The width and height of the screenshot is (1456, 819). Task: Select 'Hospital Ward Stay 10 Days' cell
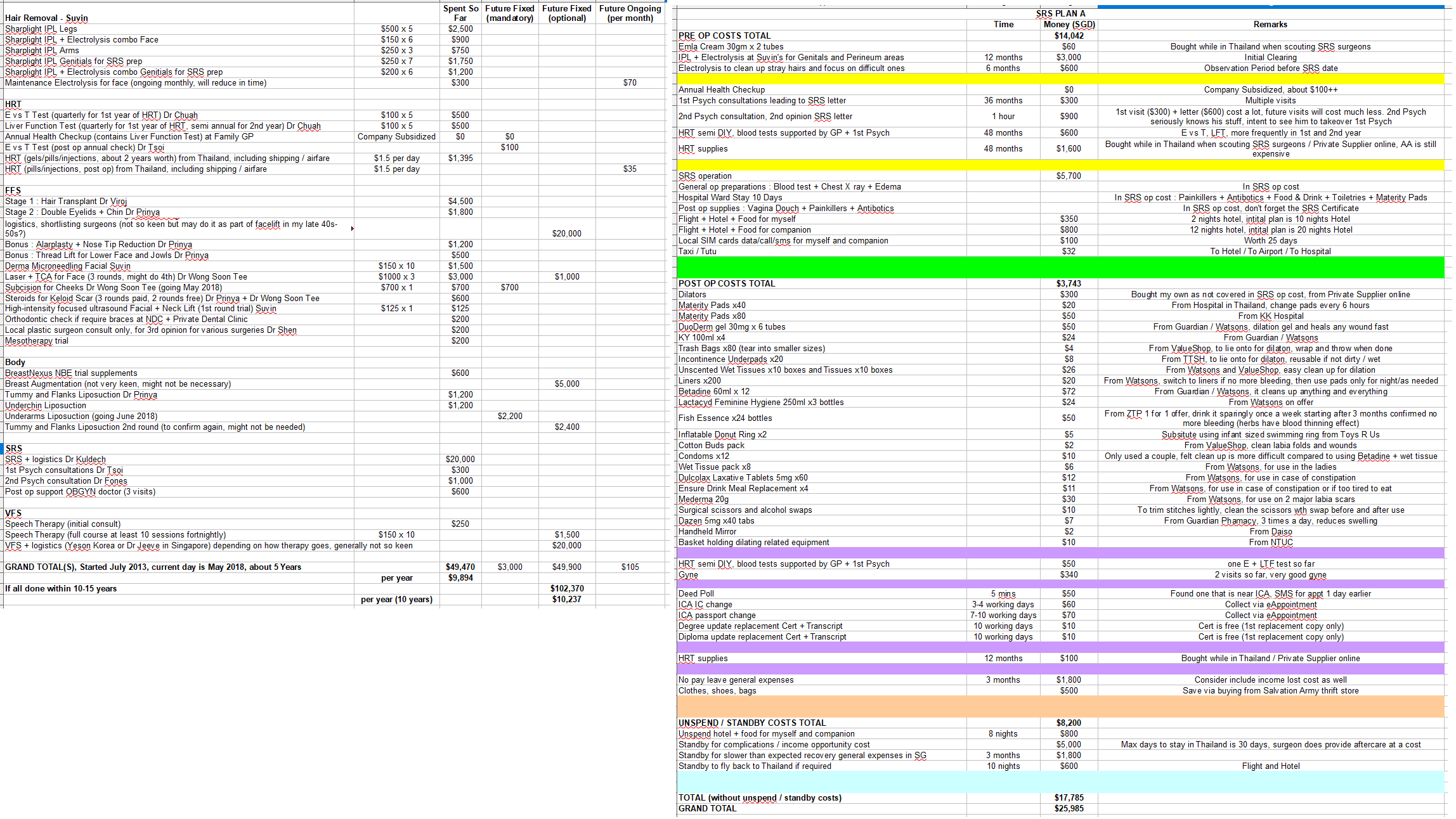730,197
